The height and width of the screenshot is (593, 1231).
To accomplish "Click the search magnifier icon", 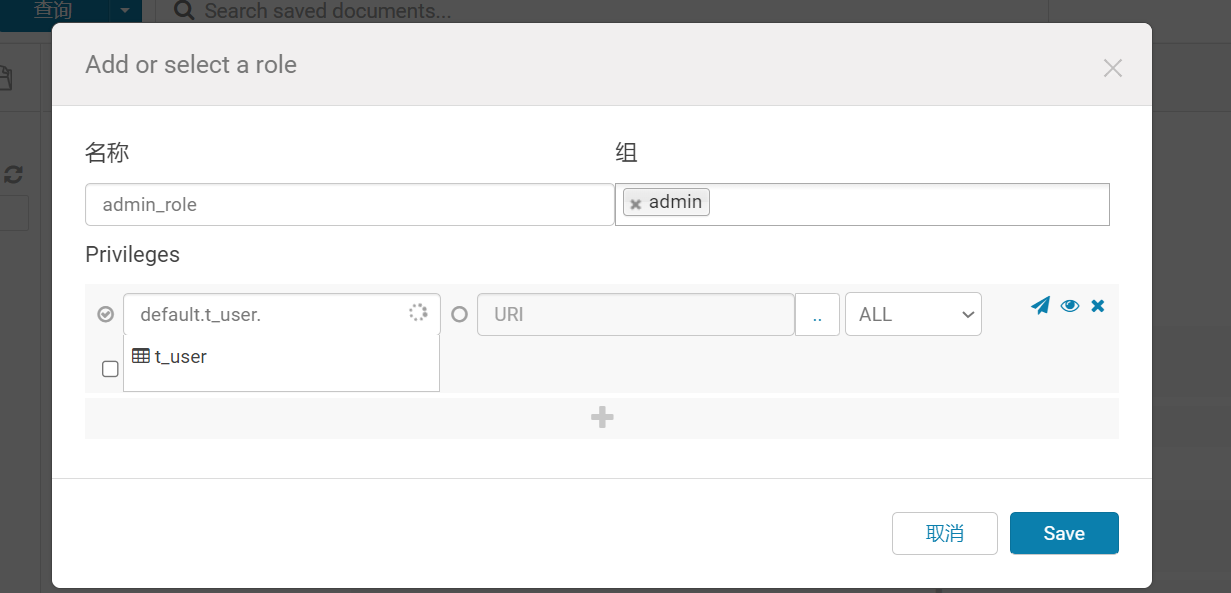I will [184, 11].
